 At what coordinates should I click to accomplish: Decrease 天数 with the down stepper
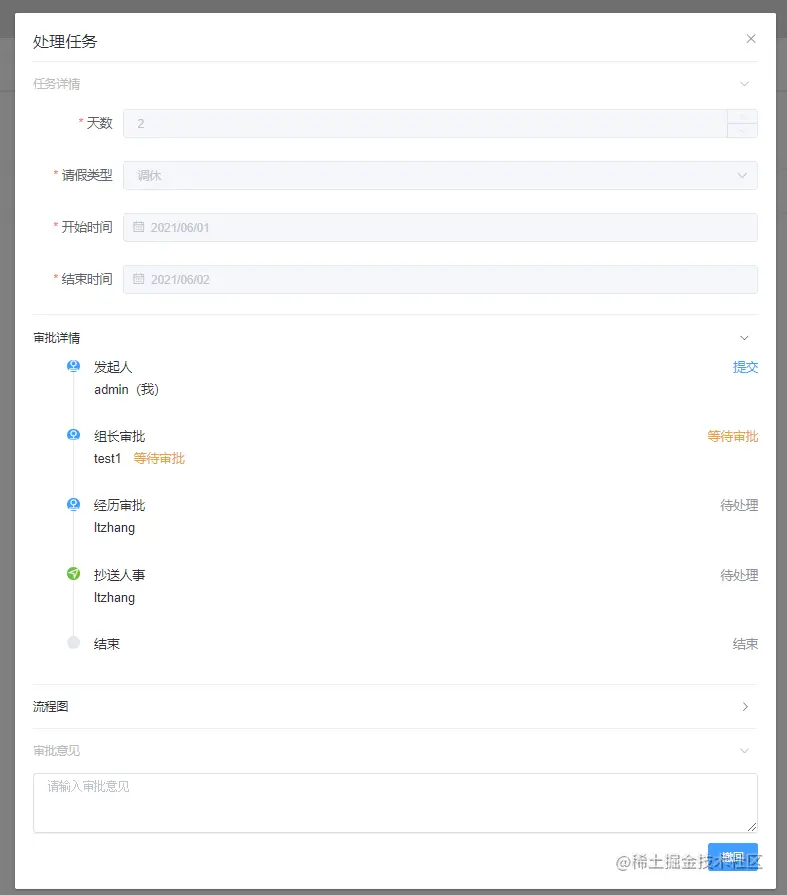pyautogui.click(x=742, y=130)
